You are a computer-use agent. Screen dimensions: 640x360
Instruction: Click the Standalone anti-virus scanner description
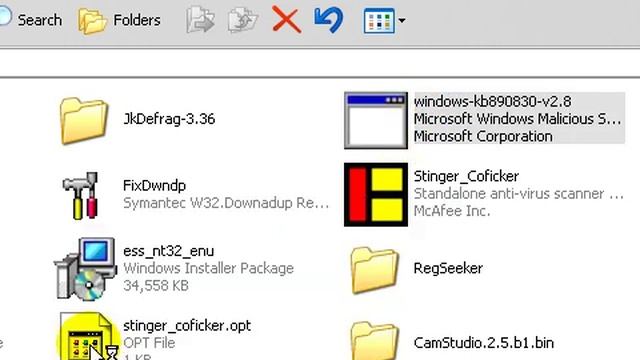518,193
